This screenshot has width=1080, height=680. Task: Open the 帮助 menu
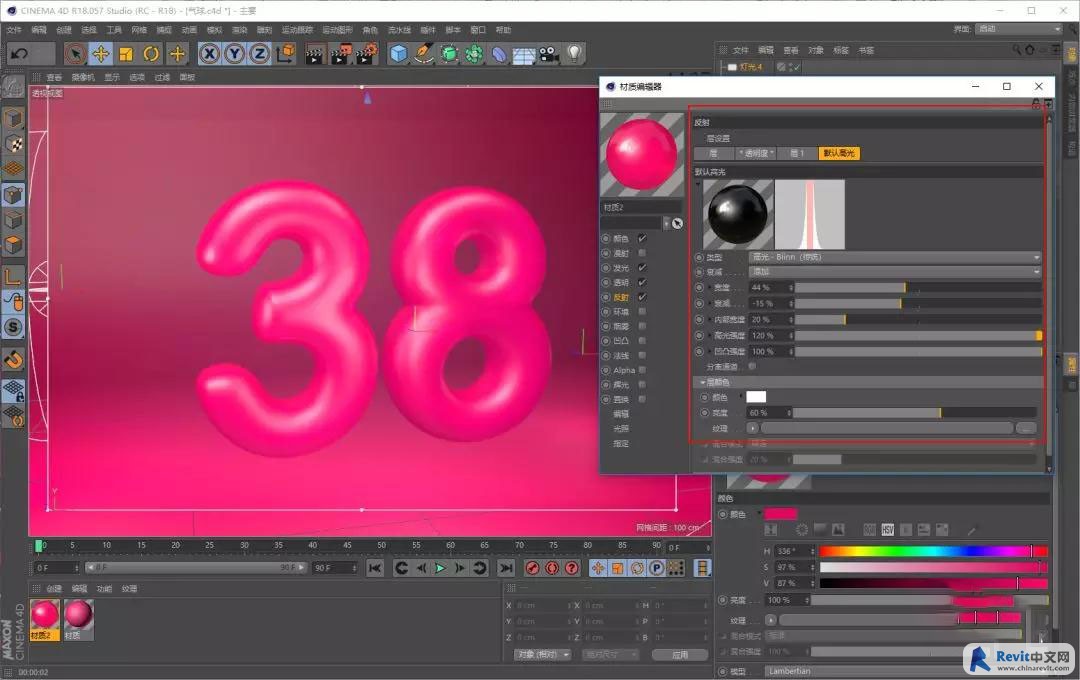pos(503,30)
